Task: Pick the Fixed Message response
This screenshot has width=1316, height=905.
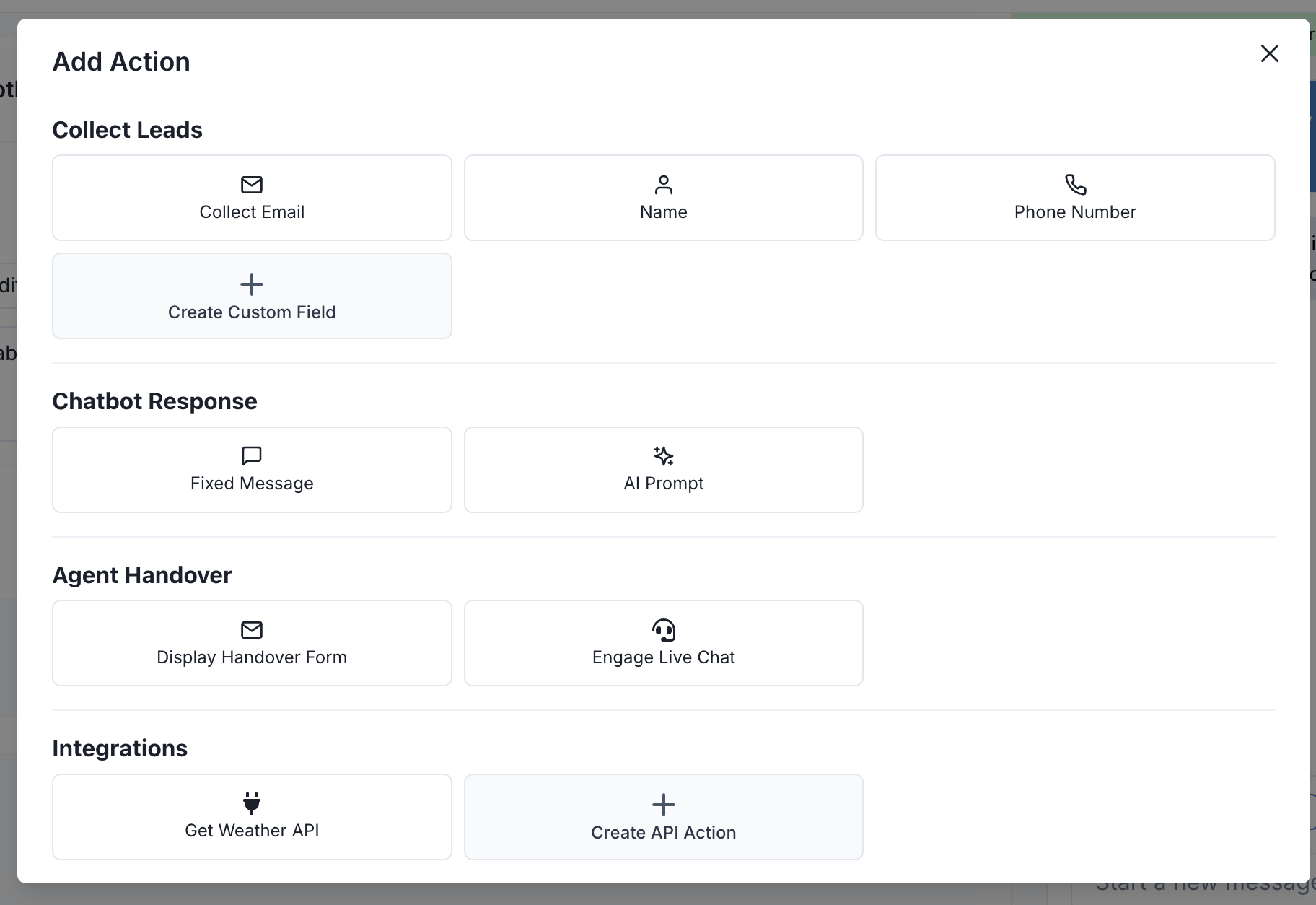Action: (x=252, y=470)
